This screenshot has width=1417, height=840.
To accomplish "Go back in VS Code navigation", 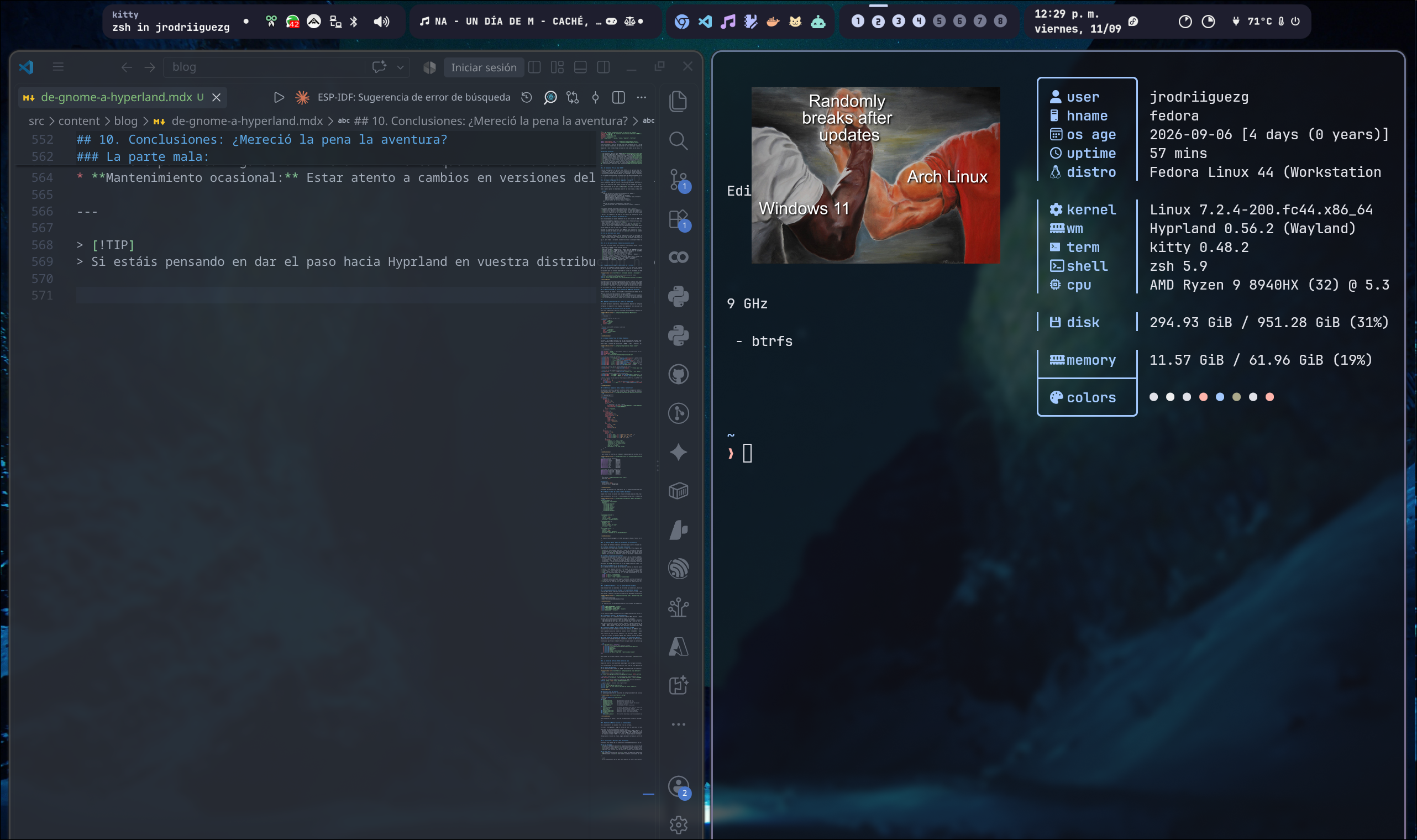I will 126,67.
